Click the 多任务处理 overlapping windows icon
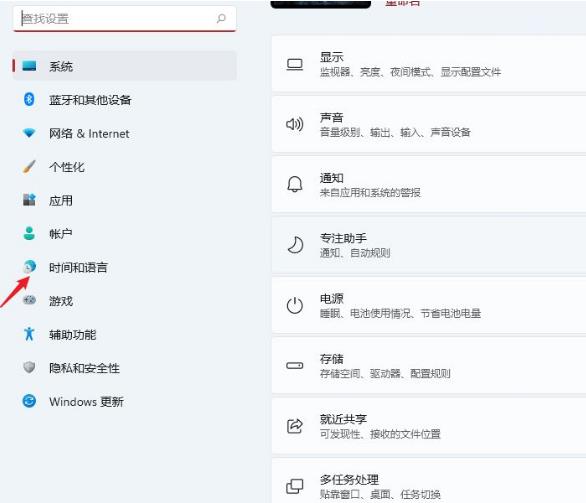 (x=295, y=486)
